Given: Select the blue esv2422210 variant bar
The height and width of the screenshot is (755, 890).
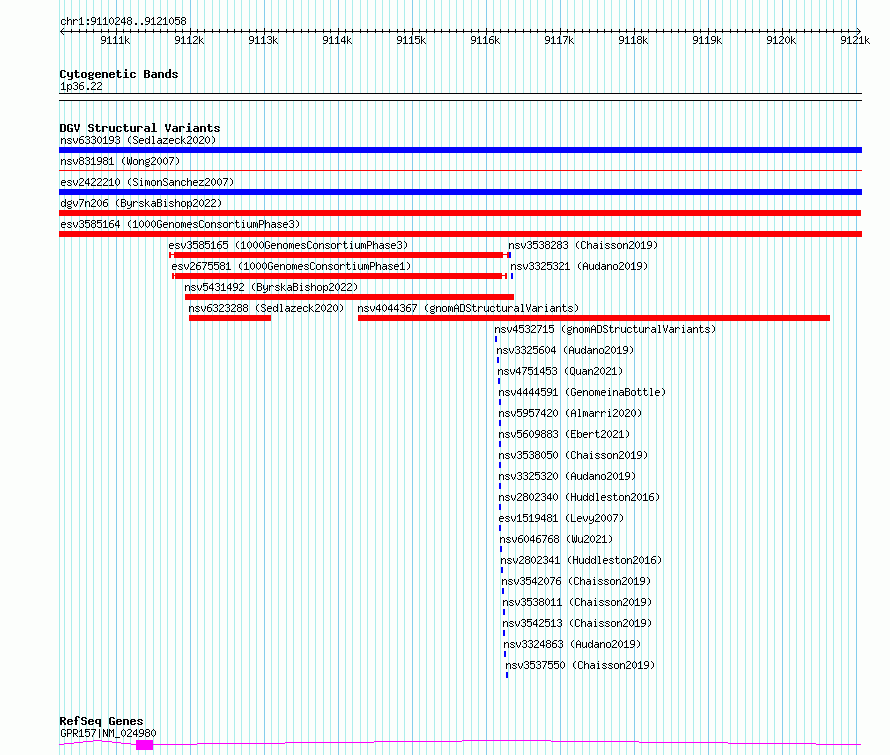Looking at the screenshot, I should point(460,192).
